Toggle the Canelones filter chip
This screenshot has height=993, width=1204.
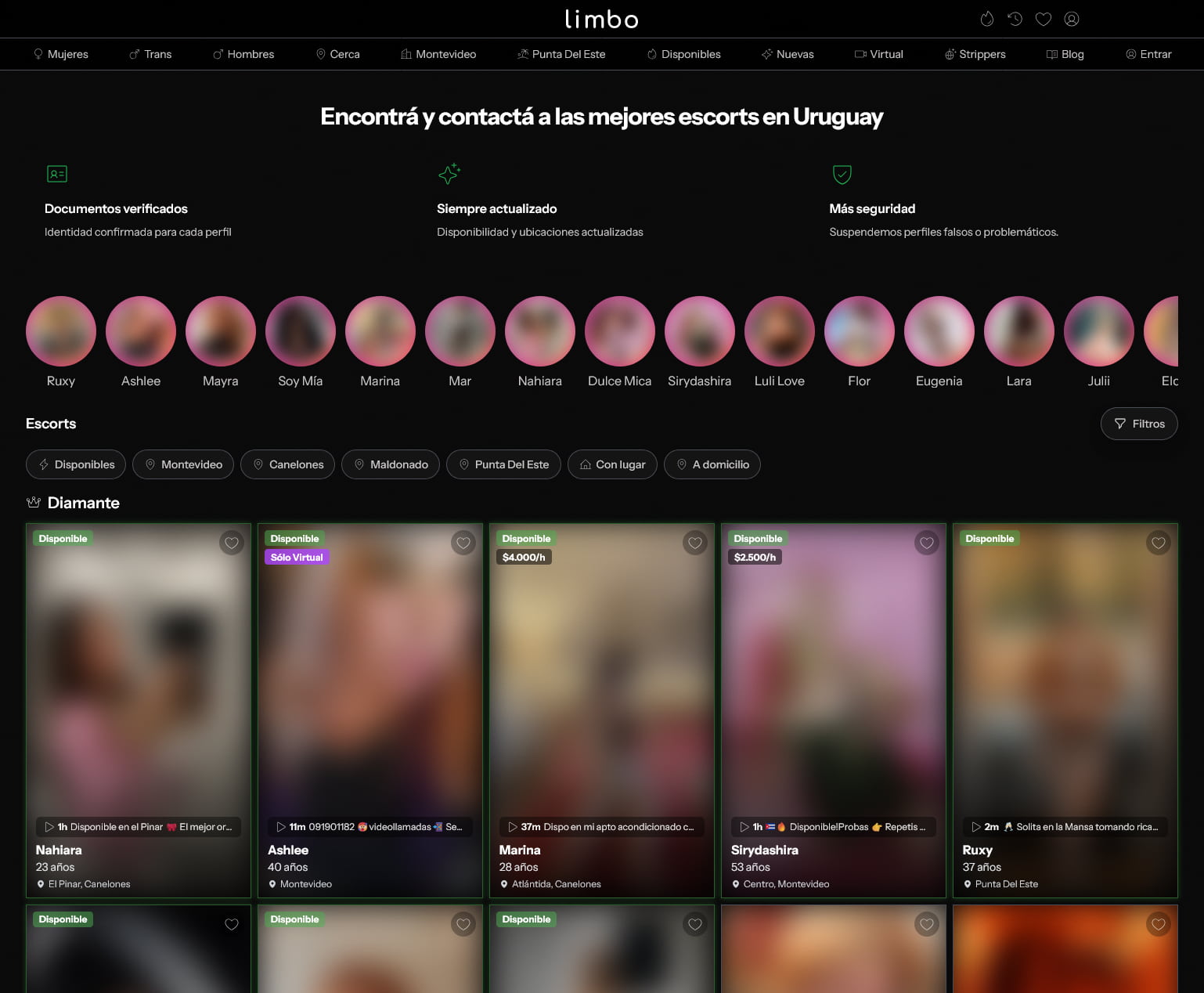287,464
